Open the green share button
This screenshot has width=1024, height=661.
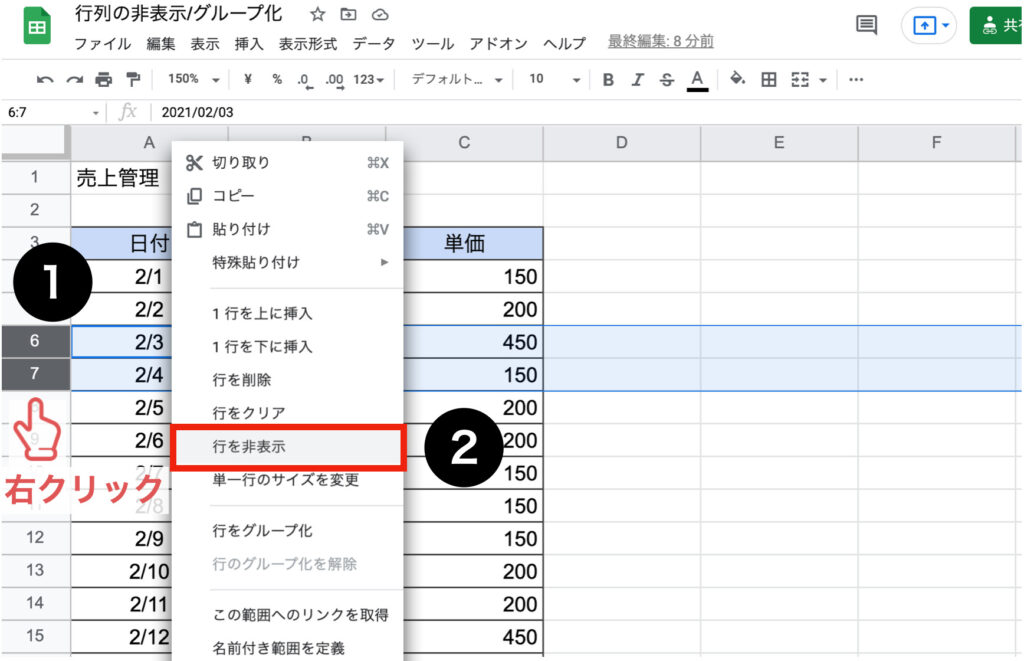(996, 25)
